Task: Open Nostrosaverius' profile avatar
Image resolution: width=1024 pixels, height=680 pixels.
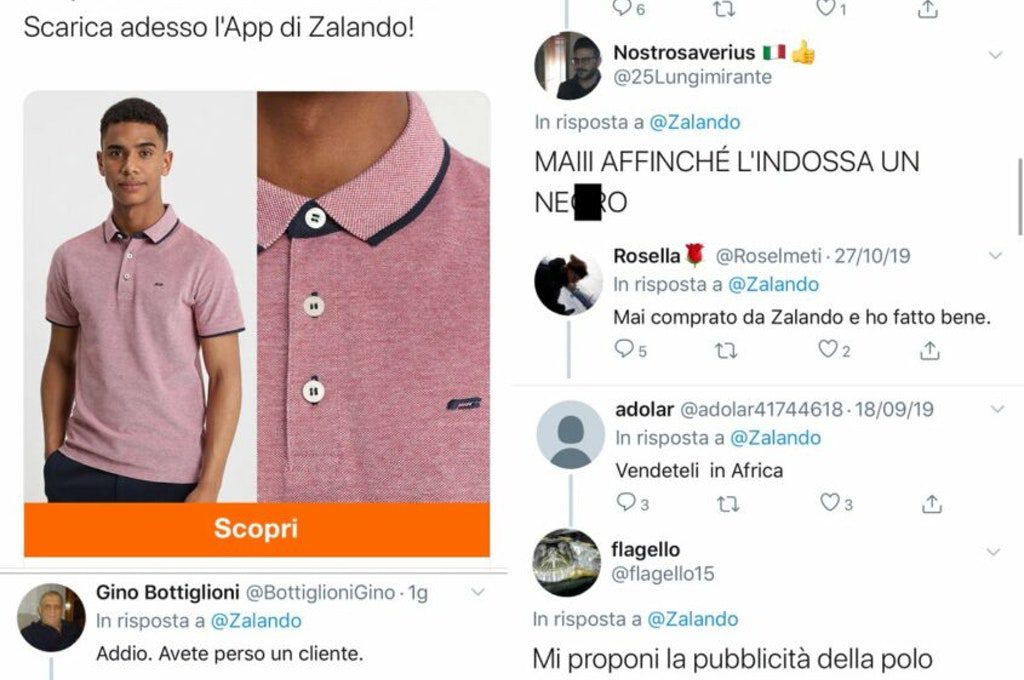Action: point(568,65)
